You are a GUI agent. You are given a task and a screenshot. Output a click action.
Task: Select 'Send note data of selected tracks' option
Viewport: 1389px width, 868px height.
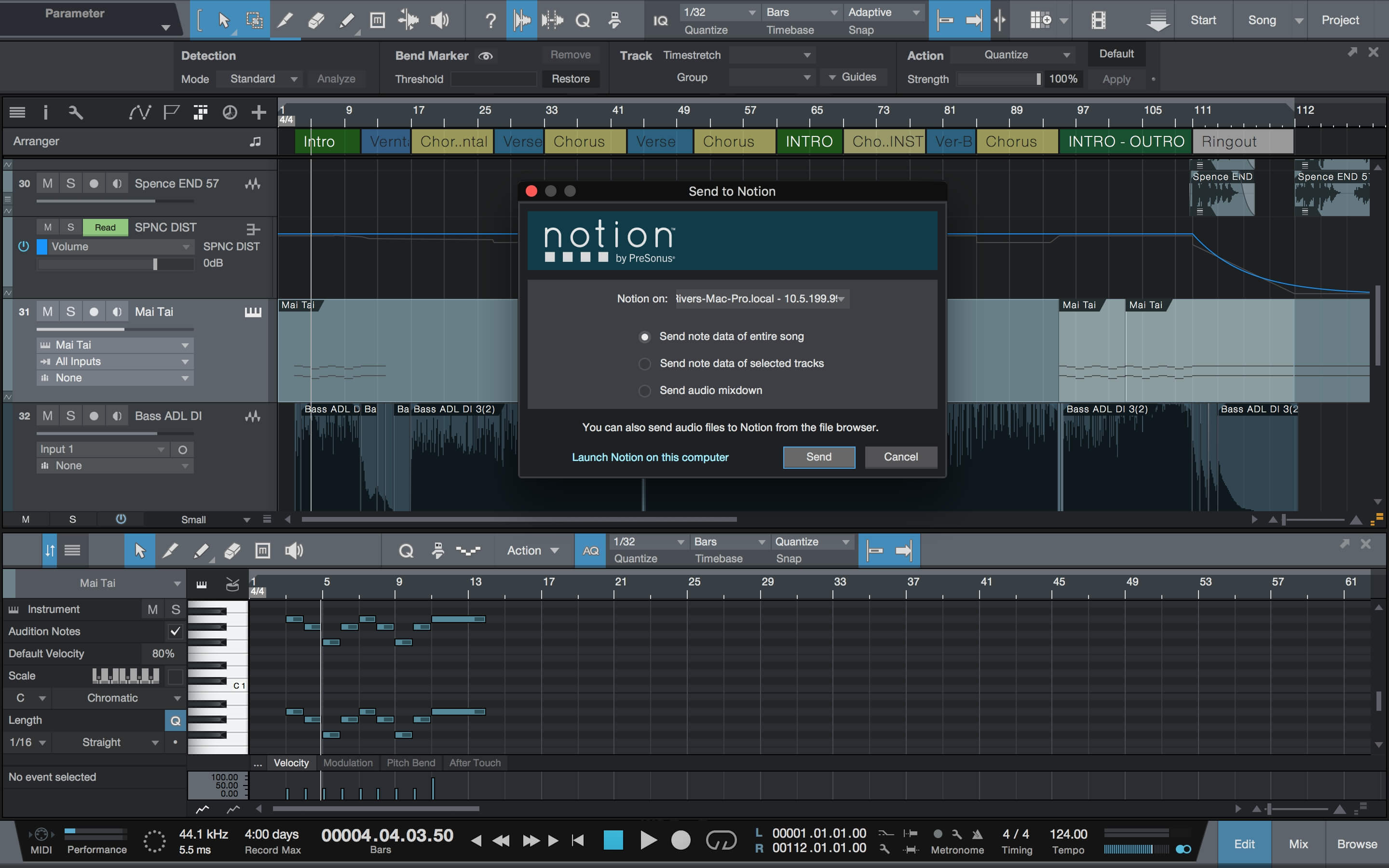[x=644, y=363]
